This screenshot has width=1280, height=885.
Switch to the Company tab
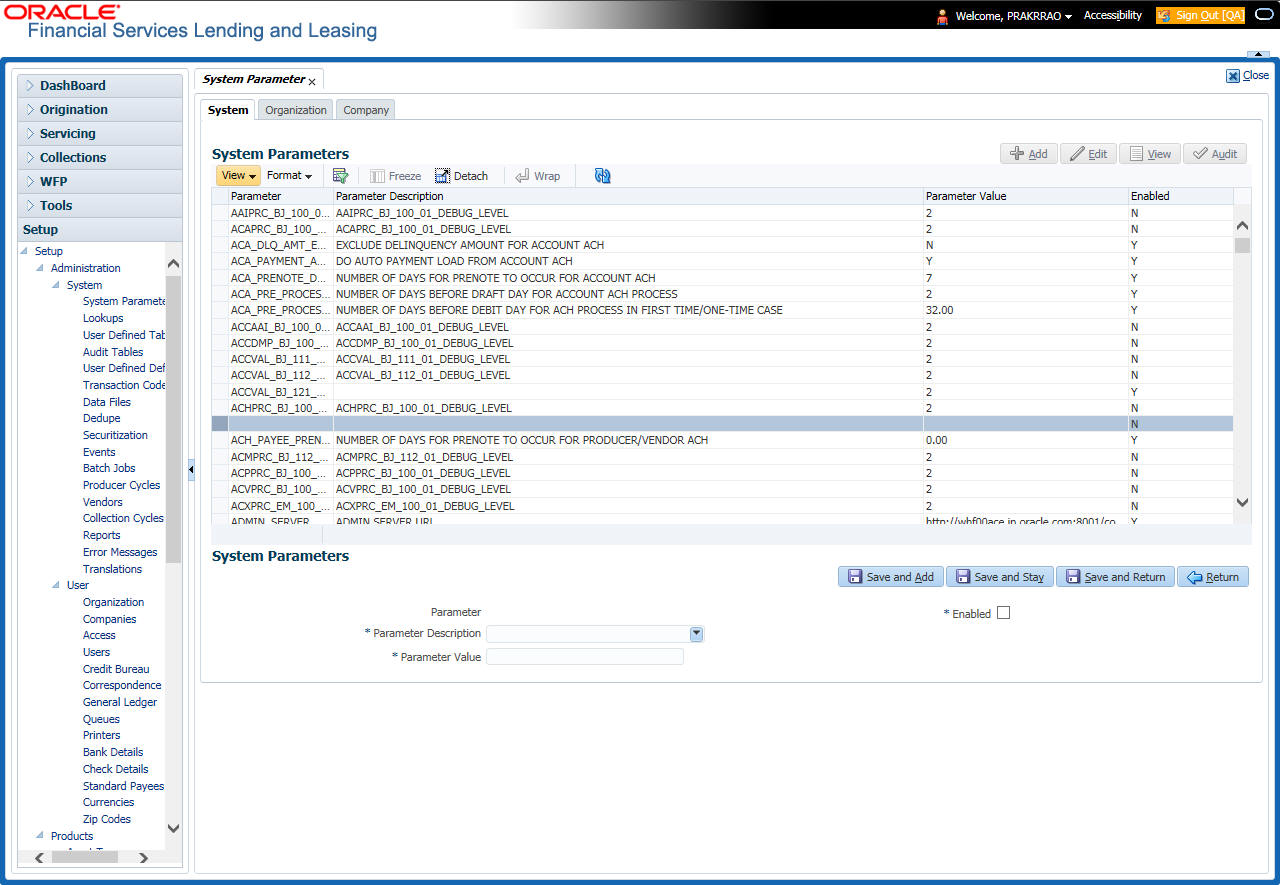(x=366, y=110)
